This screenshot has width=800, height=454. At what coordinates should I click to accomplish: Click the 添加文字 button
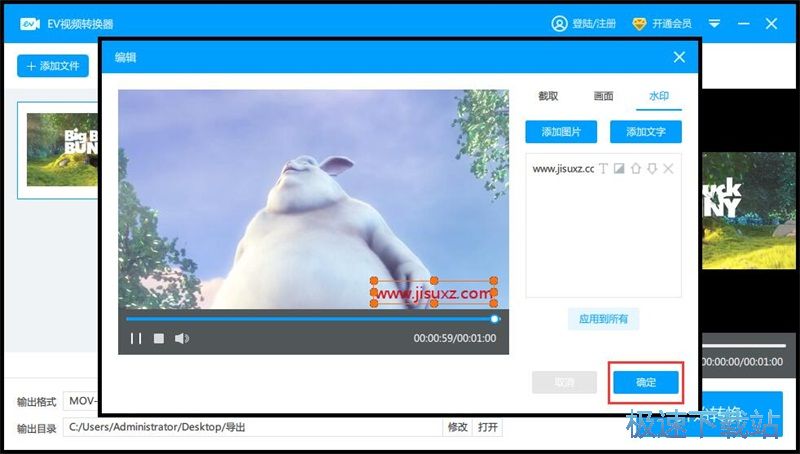(646, 132)
